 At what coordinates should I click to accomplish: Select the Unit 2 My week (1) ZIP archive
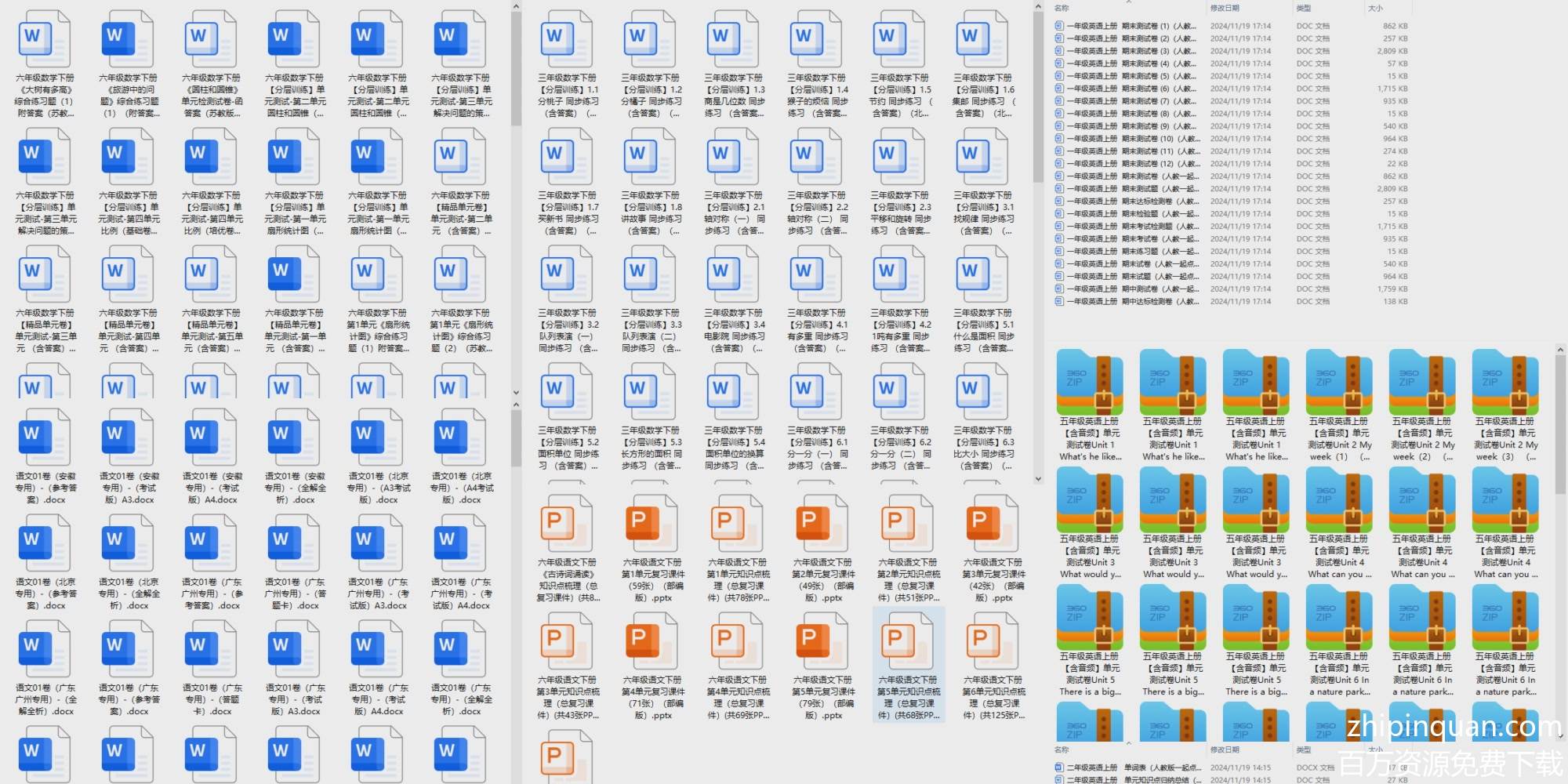(1339, 382)
